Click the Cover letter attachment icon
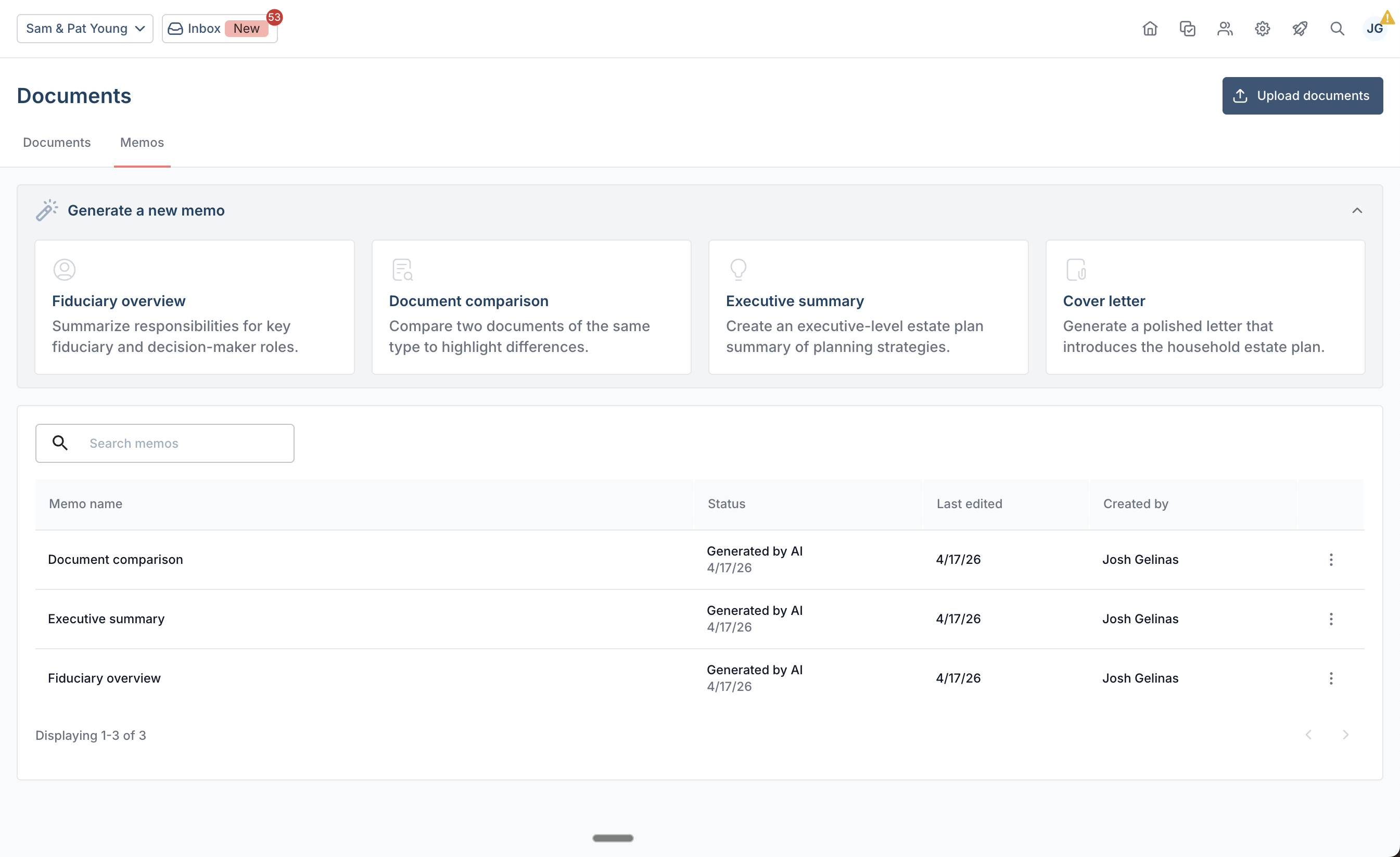The width and height of the screenshot is (1400, 857). tap(1076, 269)
